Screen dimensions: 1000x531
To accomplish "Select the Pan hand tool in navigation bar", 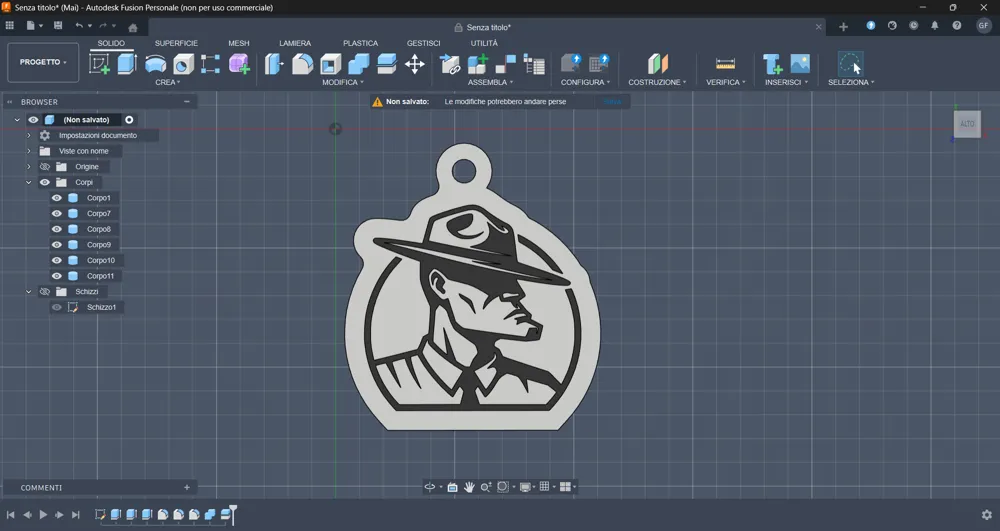I will pos(469,487).
